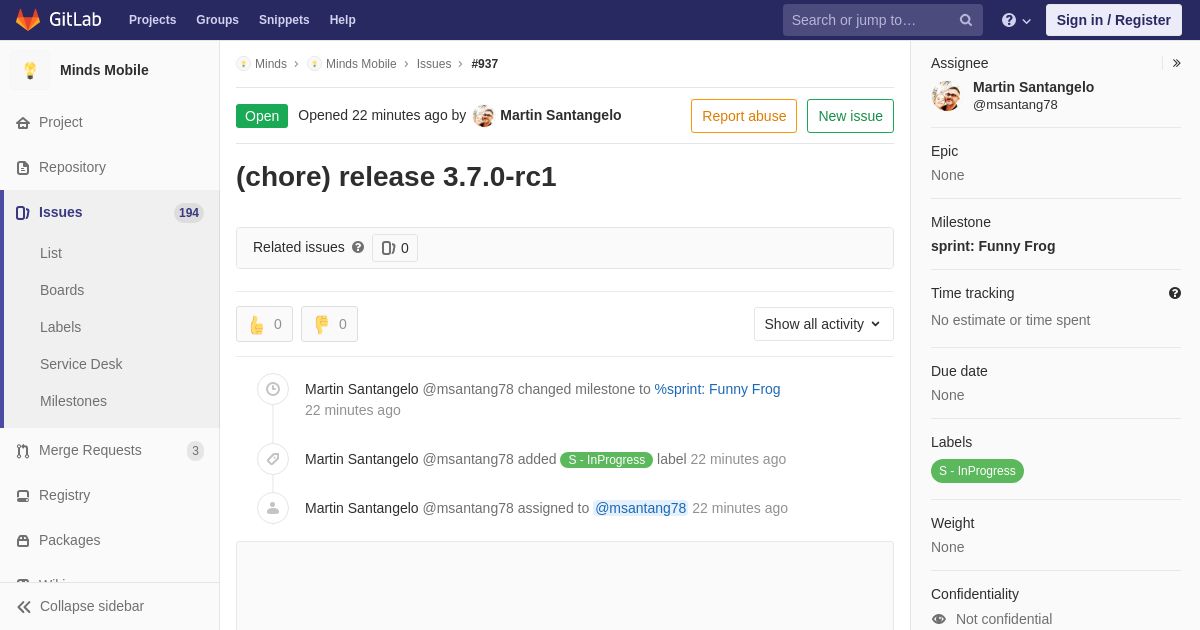
Task: Click Martin Santangelo author name link
Action: coord(560,115)
